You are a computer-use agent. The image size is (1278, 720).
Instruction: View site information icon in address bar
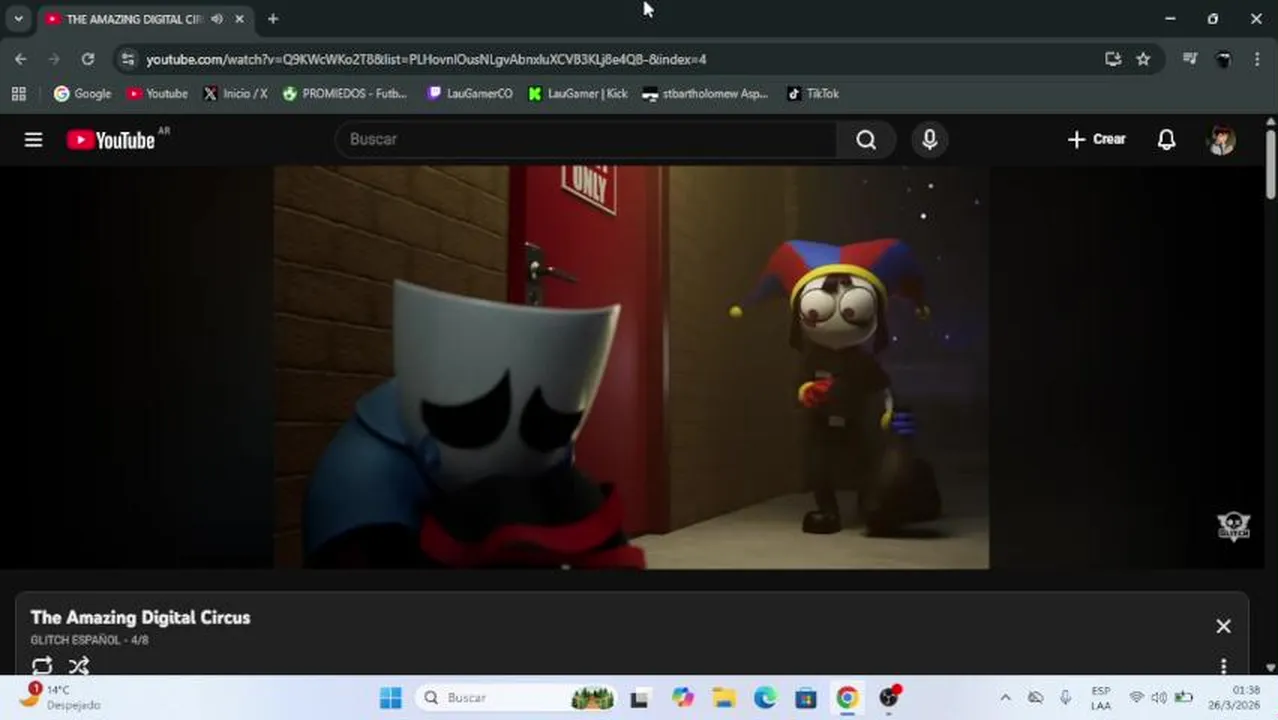[127, 59]
